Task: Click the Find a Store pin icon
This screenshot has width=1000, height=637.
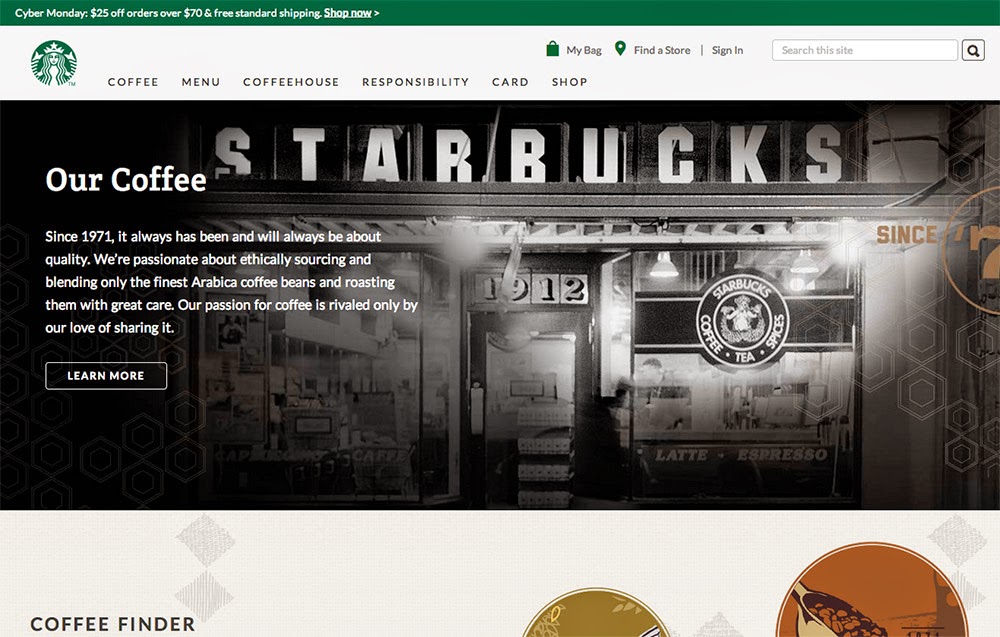Action: 620,49
